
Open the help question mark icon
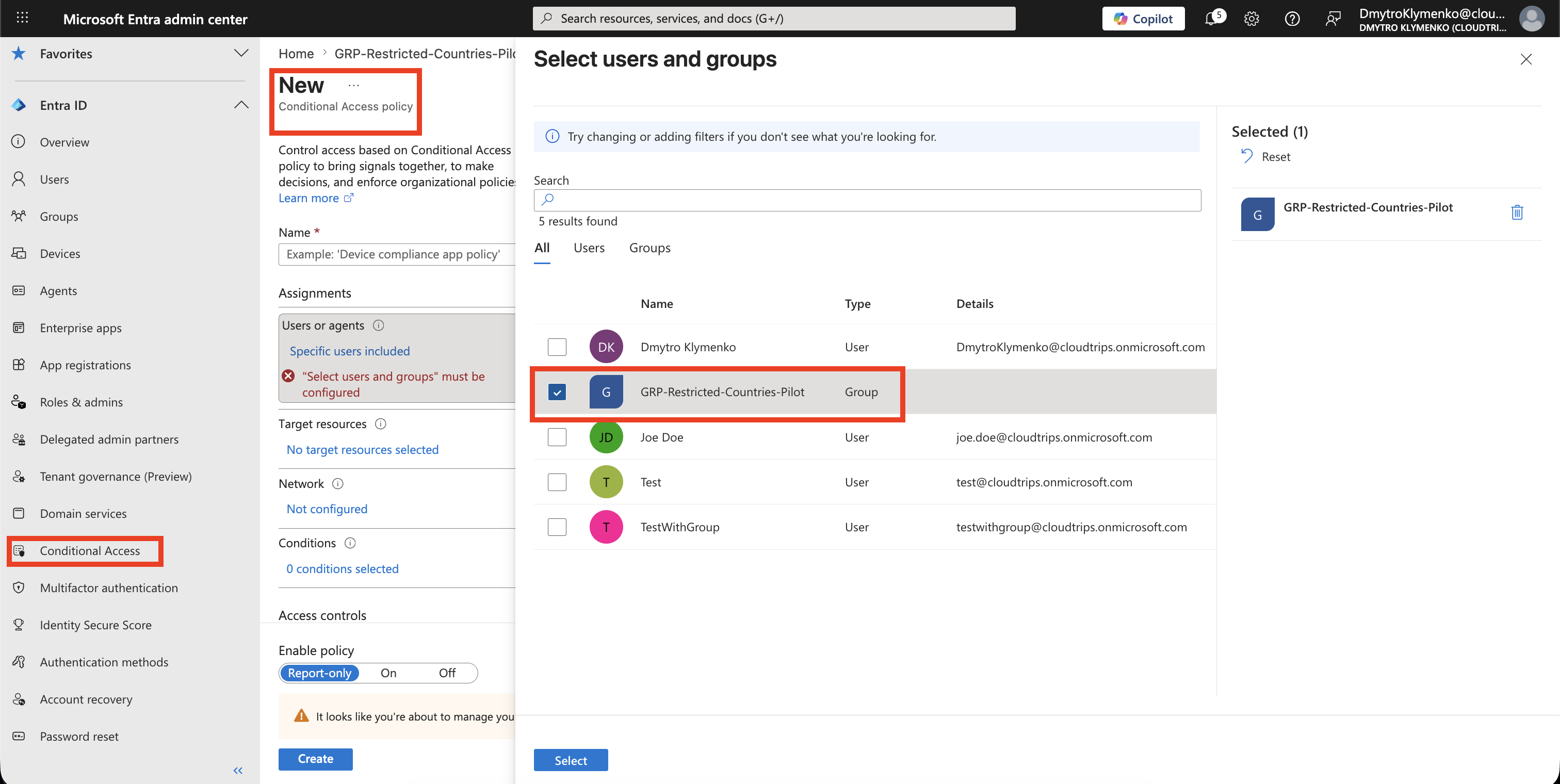coord(1292,19)
